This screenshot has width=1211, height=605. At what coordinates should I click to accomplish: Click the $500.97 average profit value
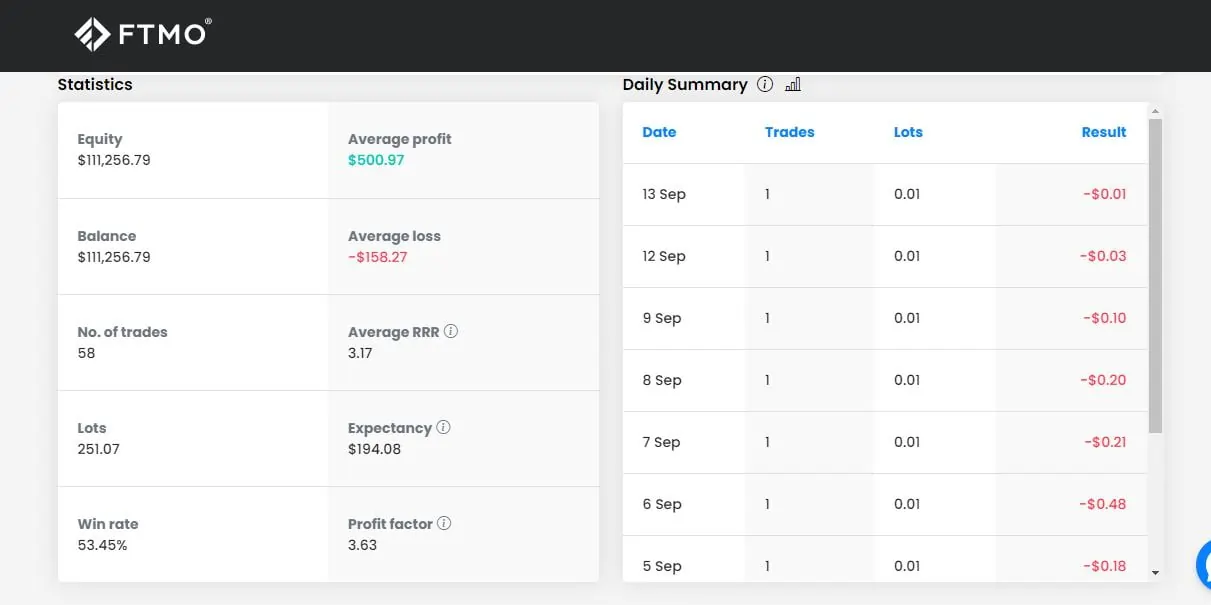point(376,160)
